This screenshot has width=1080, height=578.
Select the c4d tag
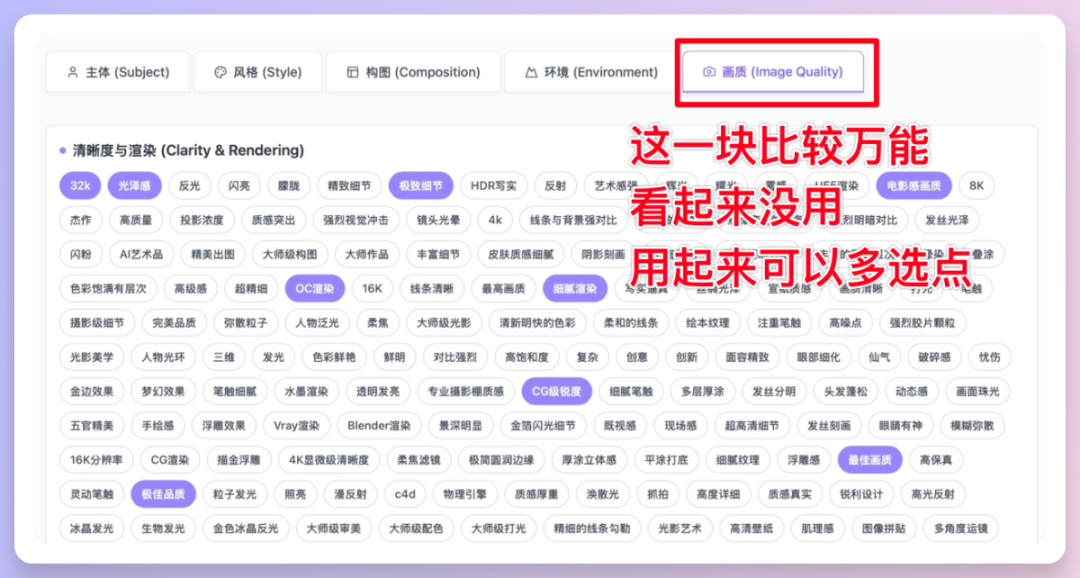405,494
